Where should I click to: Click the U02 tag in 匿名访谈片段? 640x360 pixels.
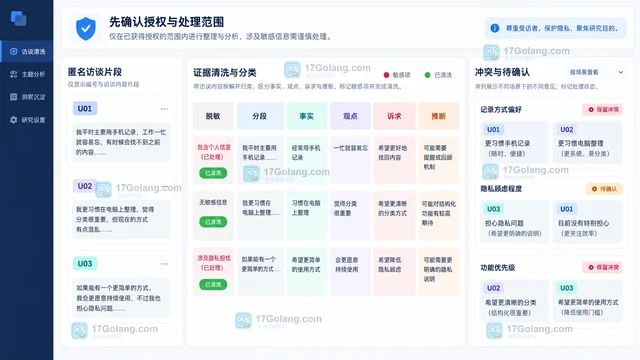[85, 186]
